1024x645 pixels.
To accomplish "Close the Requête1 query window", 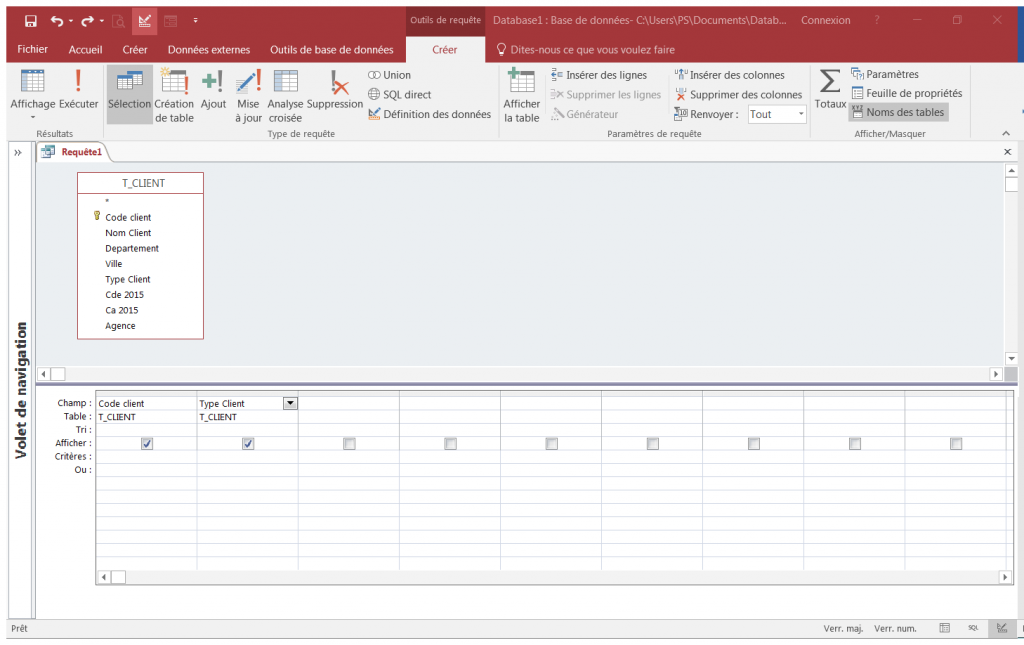I will click(x=1008, y=152).
